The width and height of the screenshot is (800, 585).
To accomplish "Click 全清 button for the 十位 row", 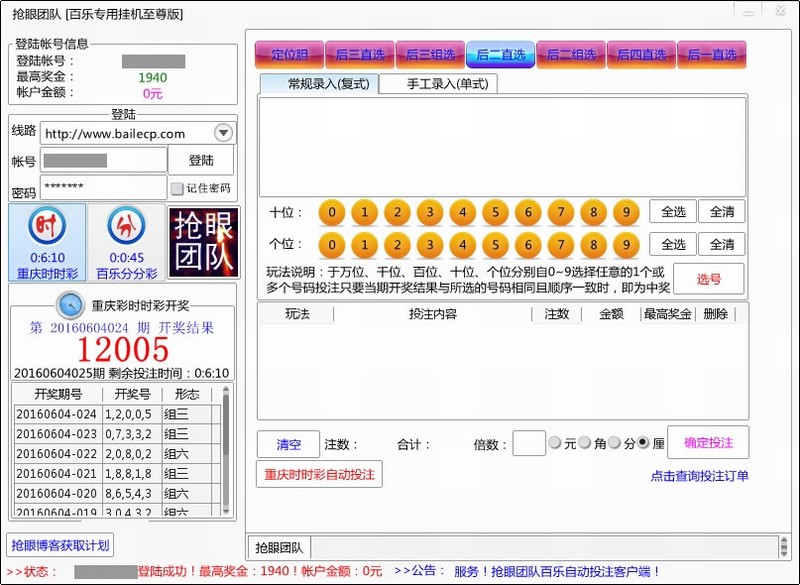I will [722, 212].
